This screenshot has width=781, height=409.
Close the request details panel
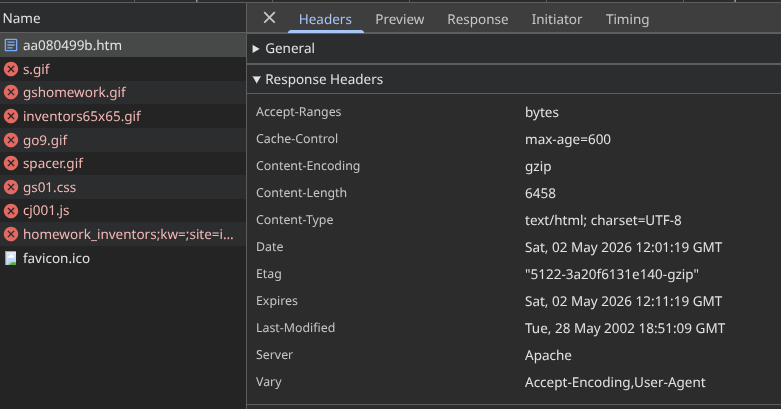click(x=269, y=18)
